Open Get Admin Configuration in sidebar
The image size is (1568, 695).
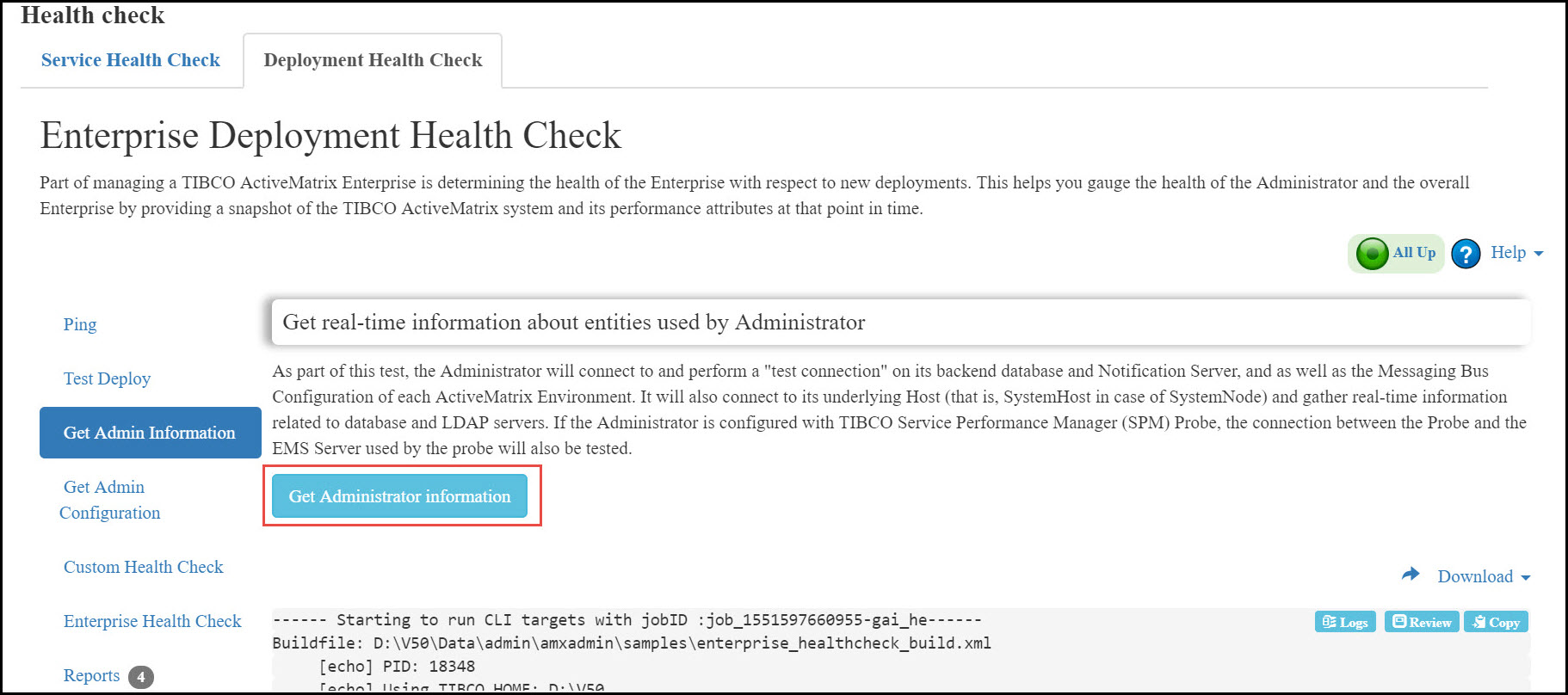click(x=109, y=500)
